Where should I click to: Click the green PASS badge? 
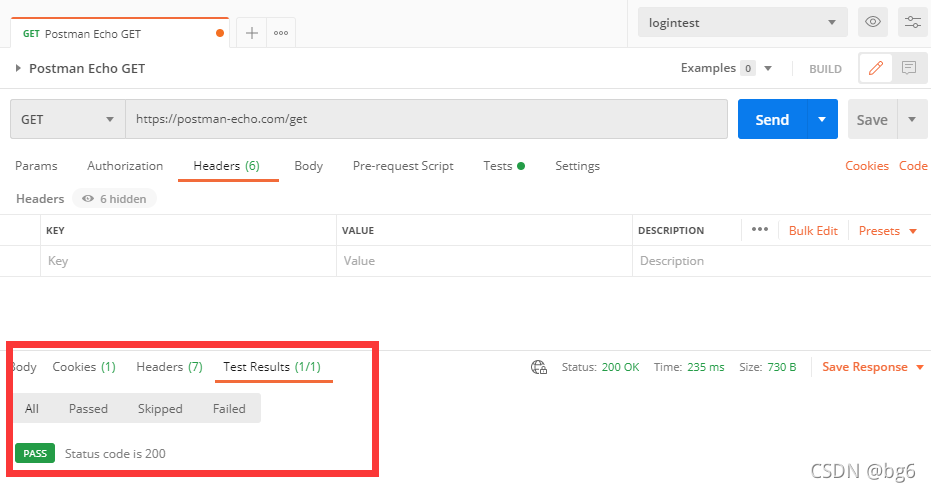pyautogui.click(x=35, y=453)
